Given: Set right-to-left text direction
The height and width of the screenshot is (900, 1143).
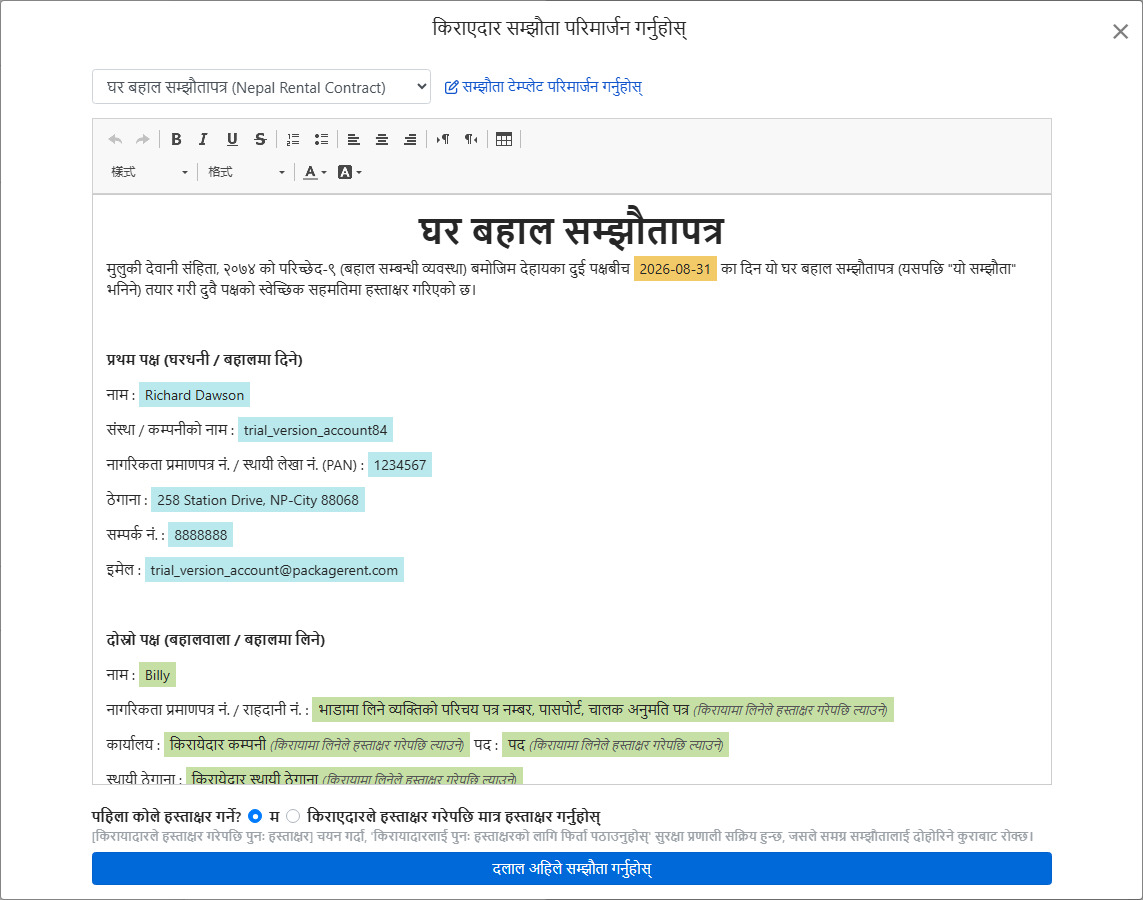Looking at the screenshot, I should tap(472, 139).
